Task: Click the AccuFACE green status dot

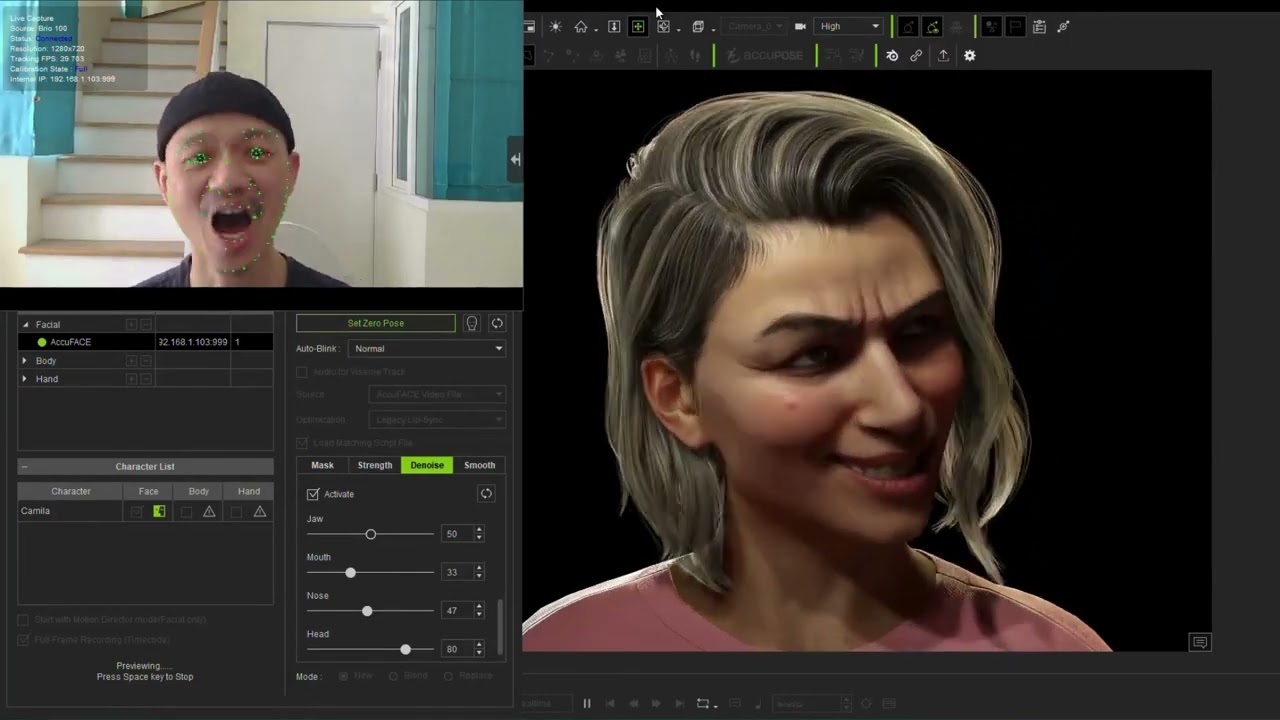Action: (x=42, y=342)
